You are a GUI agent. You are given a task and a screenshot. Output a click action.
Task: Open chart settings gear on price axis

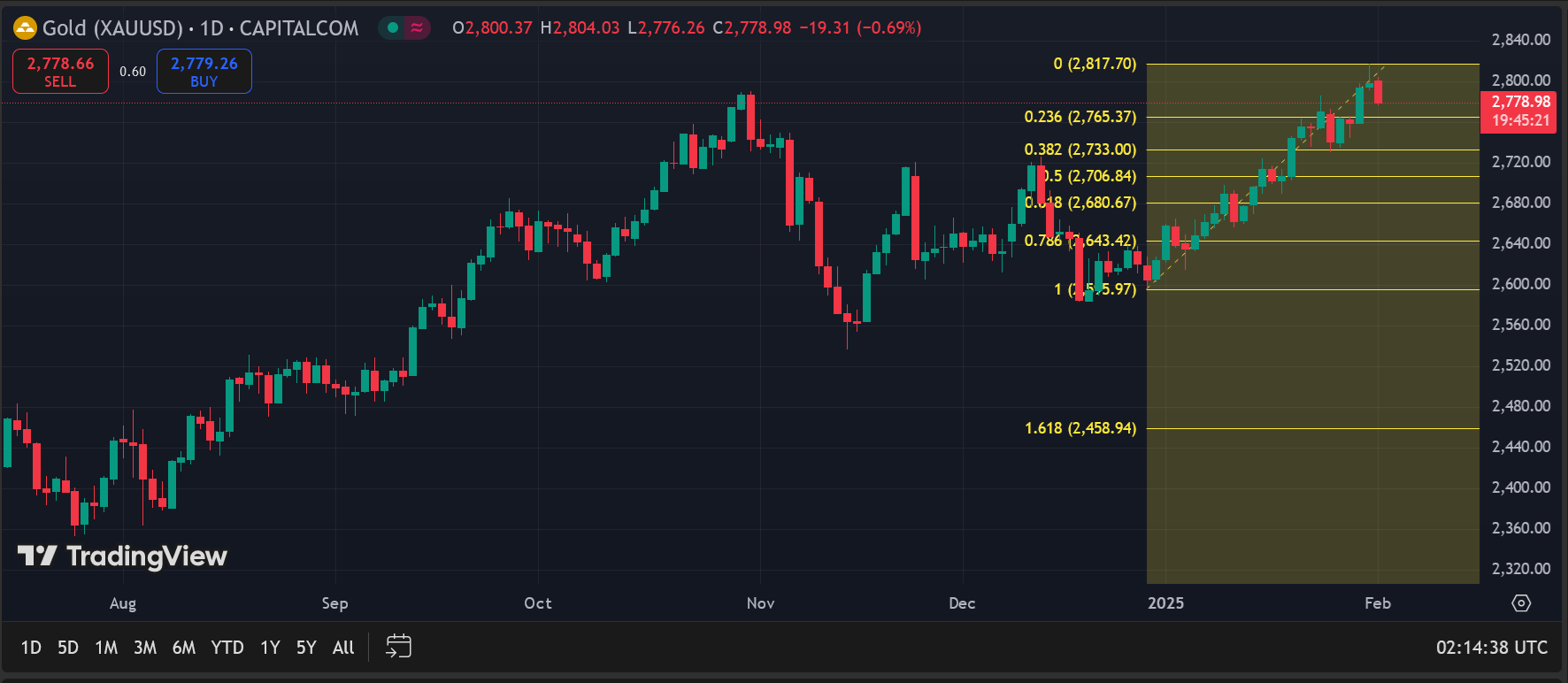click(1520, 603)
